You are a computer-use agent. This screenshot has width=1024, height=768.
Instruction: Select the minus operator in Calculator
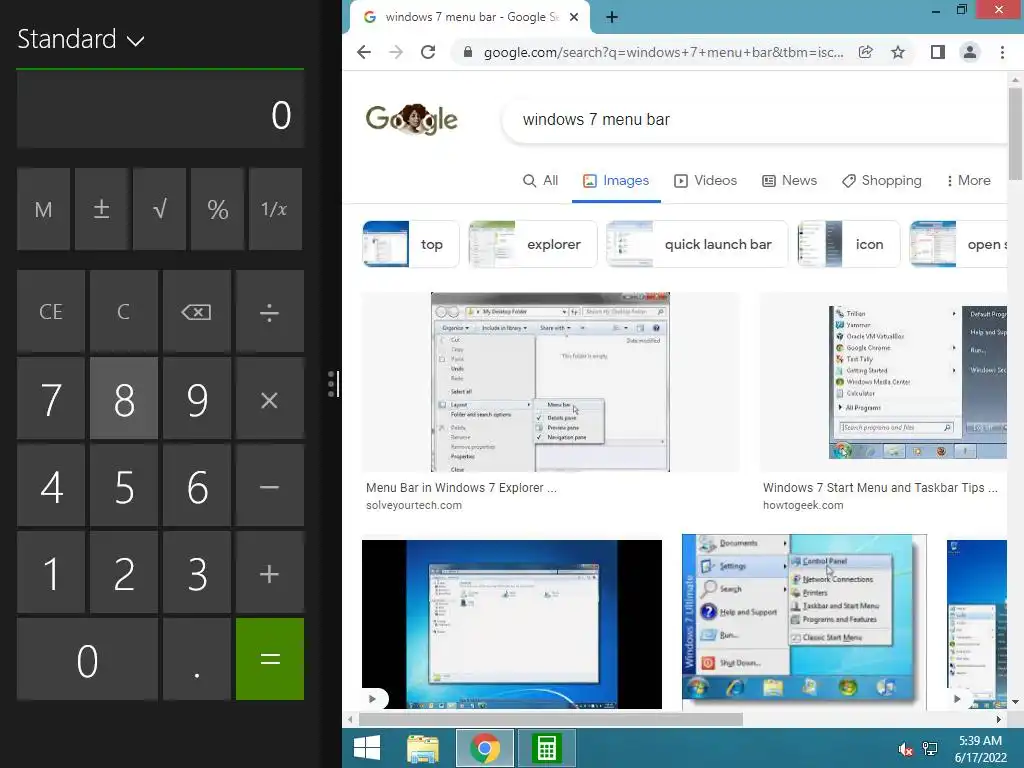coord(270,486)
